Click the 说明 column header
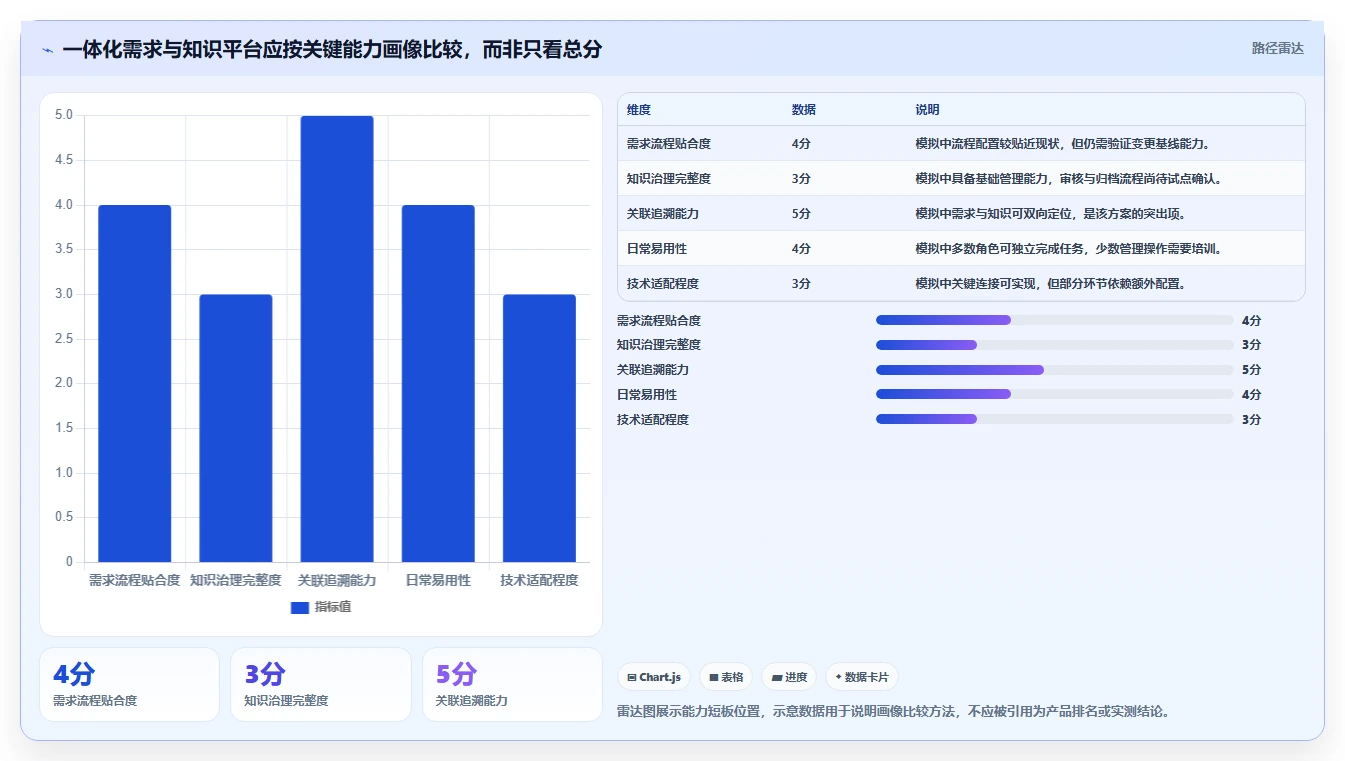The width and height of the screenshot is (1345, 761). 927,110
